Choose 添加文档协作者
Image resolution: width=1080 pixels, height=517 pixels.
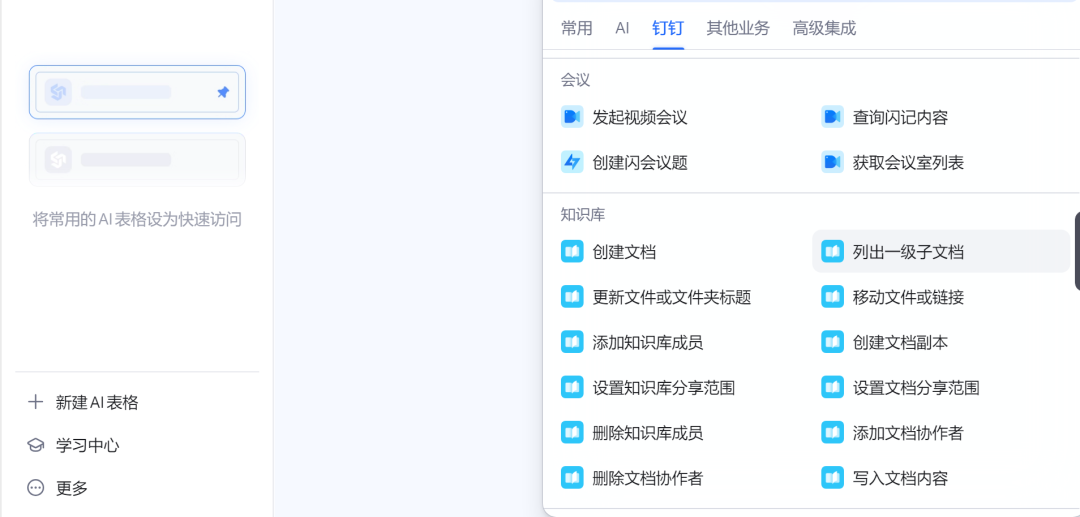coord(908,433)
